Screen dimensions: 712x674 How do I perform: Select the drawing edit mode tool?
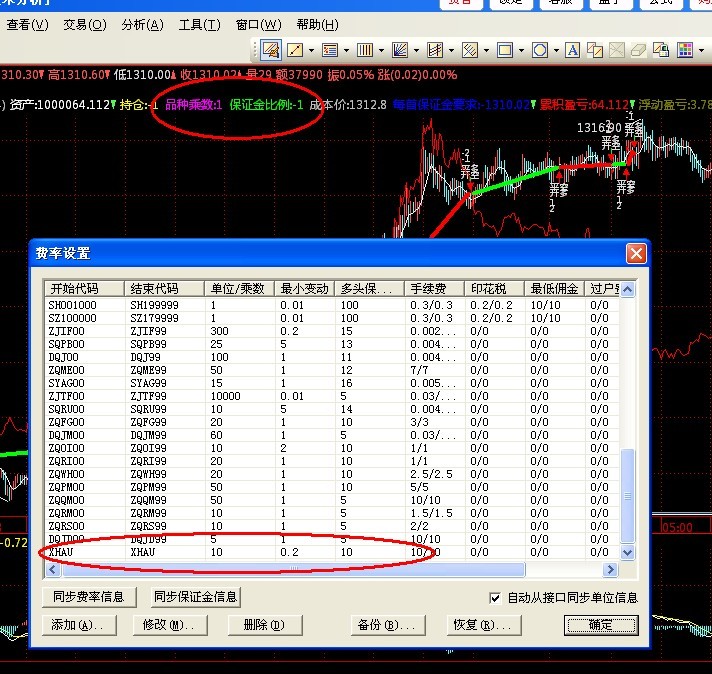click(x=271, y=50)
